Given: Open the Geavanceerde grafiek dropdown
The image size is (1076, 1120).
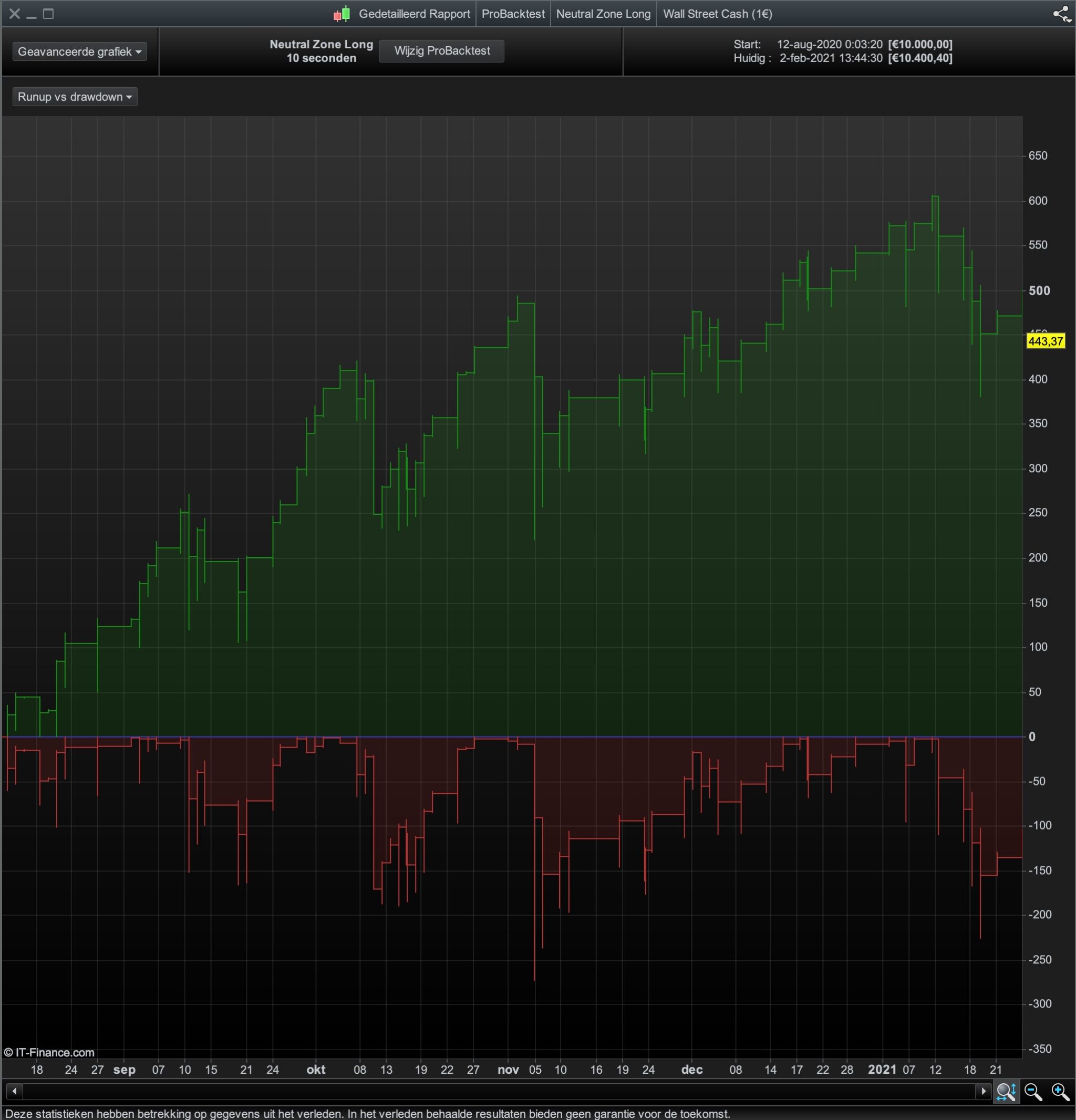Looking at the screenshot, I should click(79, 51).
